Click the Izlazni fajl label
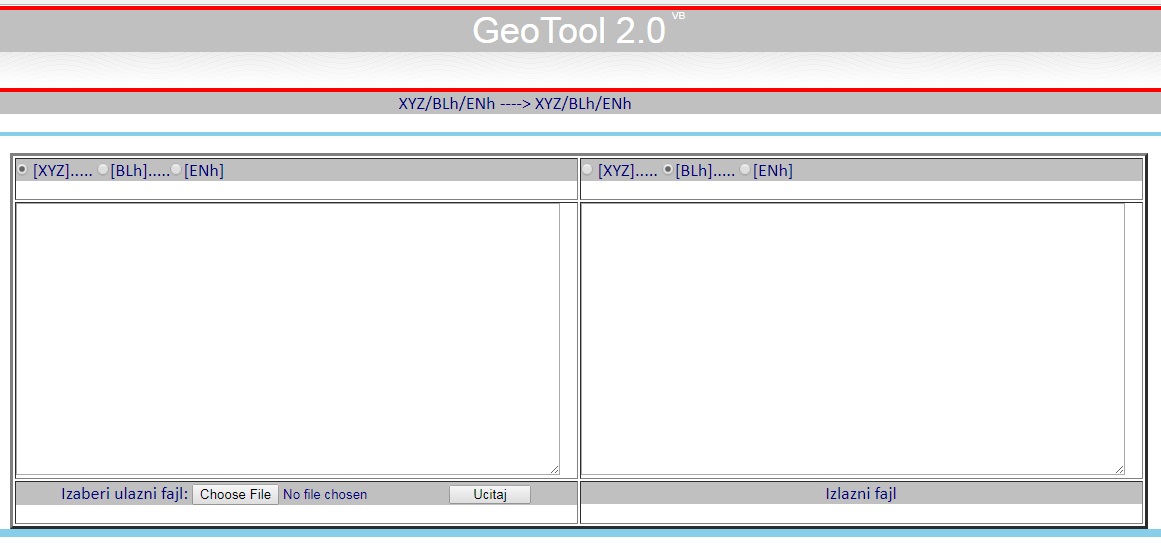 click(x=860, y=493)
